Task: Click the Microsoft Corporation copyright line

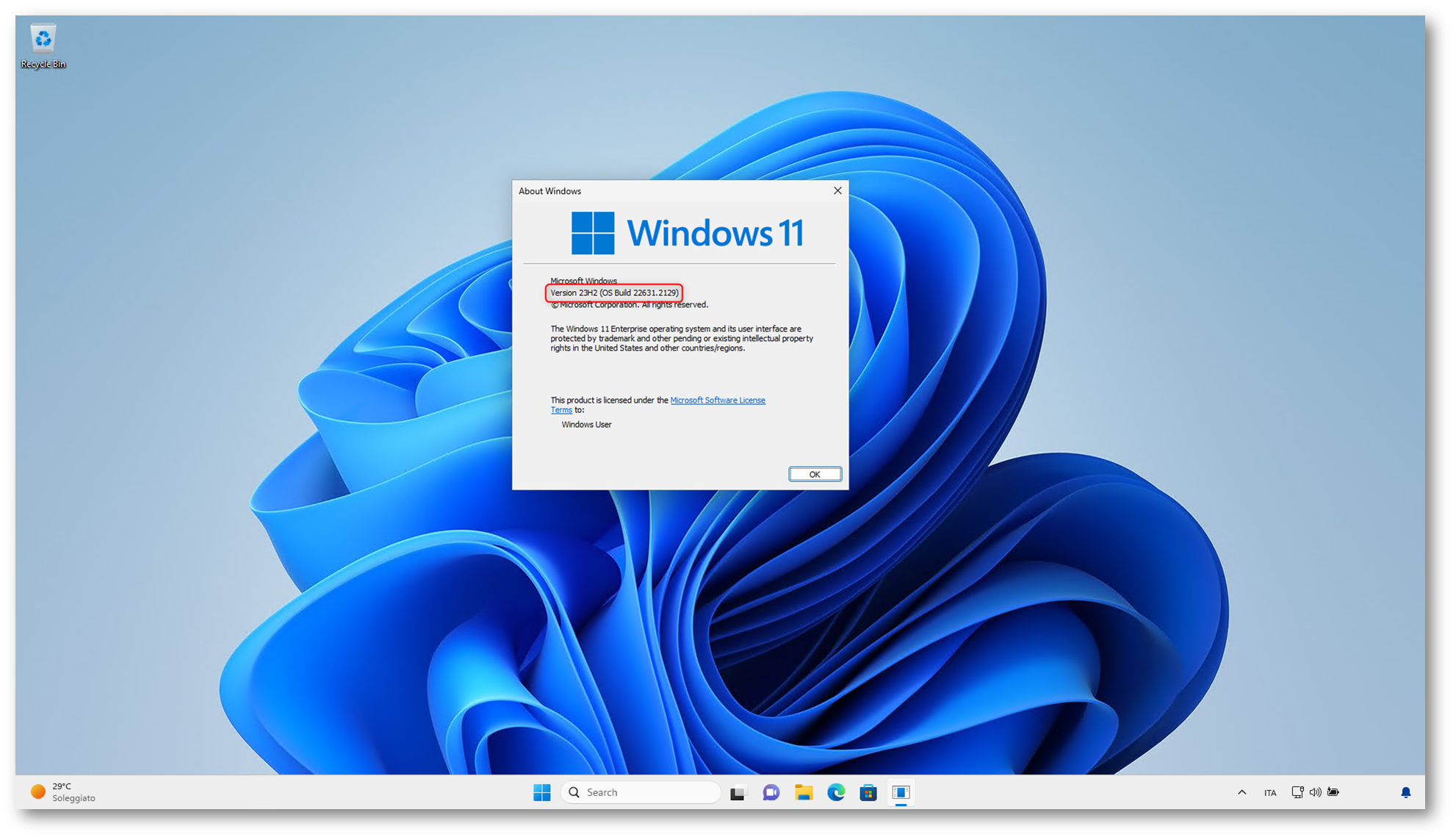Action: pyautogui.click(x=630, y=305)
